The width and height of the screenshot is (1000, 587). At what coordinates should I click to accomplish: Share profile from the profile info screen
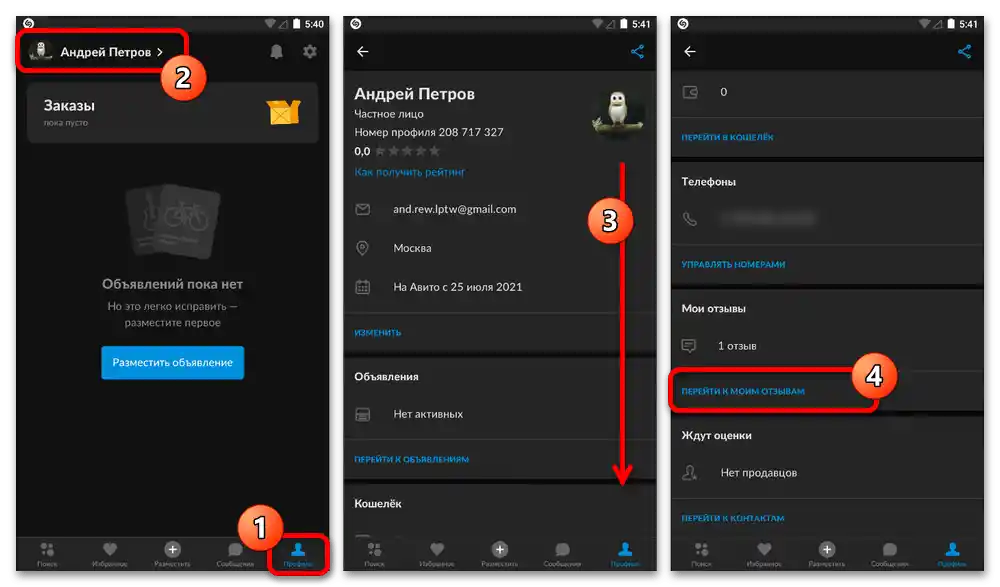click(637, 52)
